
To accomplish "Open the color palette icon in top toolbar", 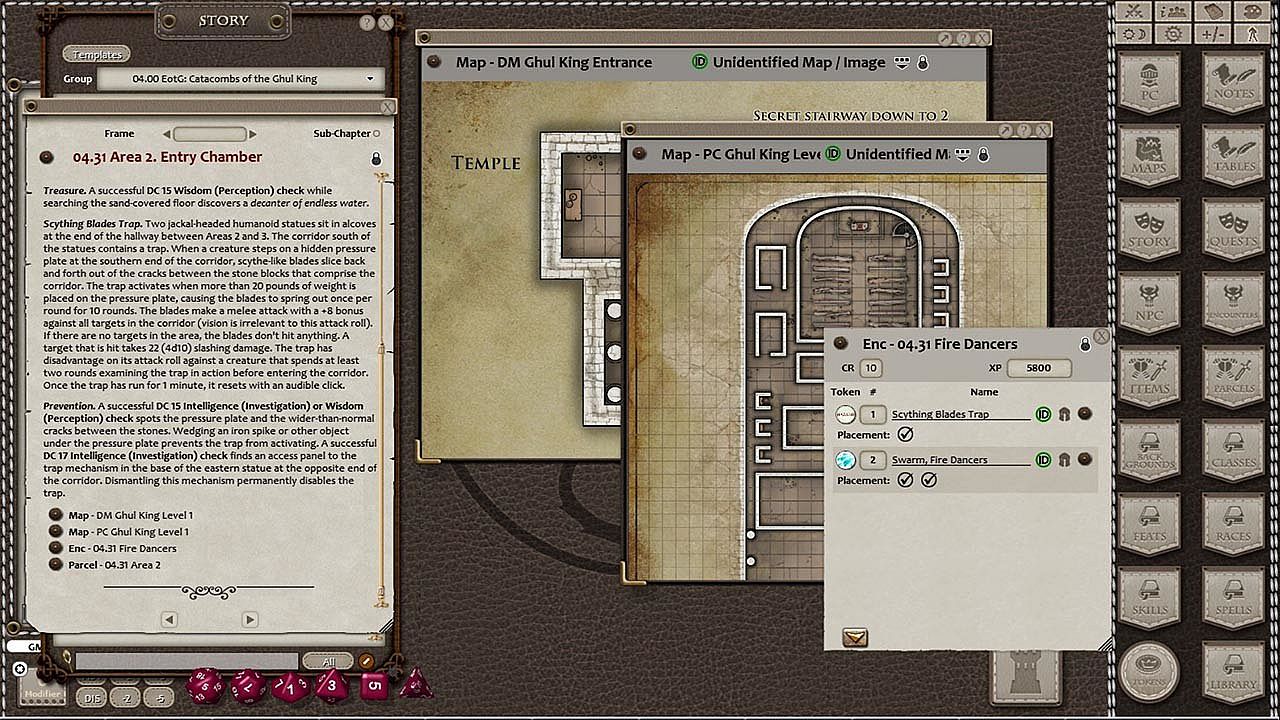I will 1251,11.
